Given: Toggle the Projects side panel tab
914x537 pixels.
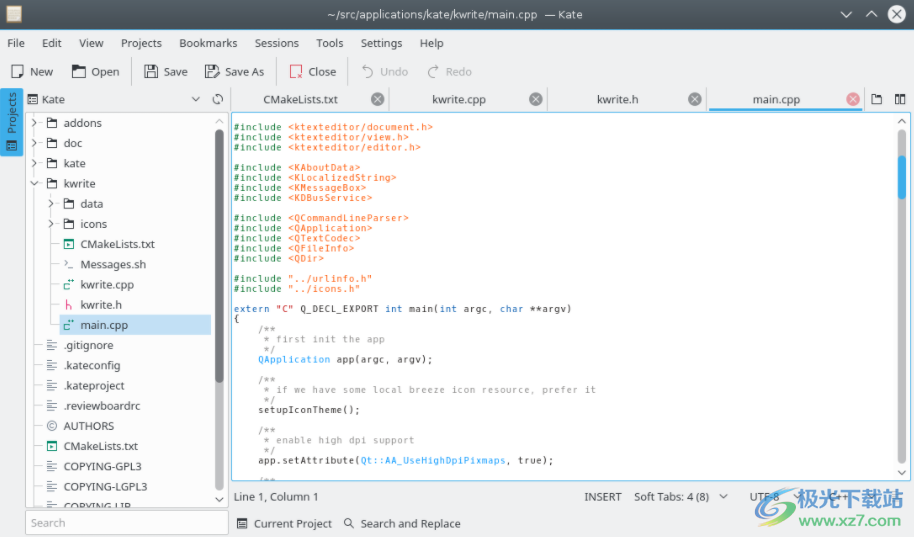Looking at the screenshot, I should coord(12,122).
